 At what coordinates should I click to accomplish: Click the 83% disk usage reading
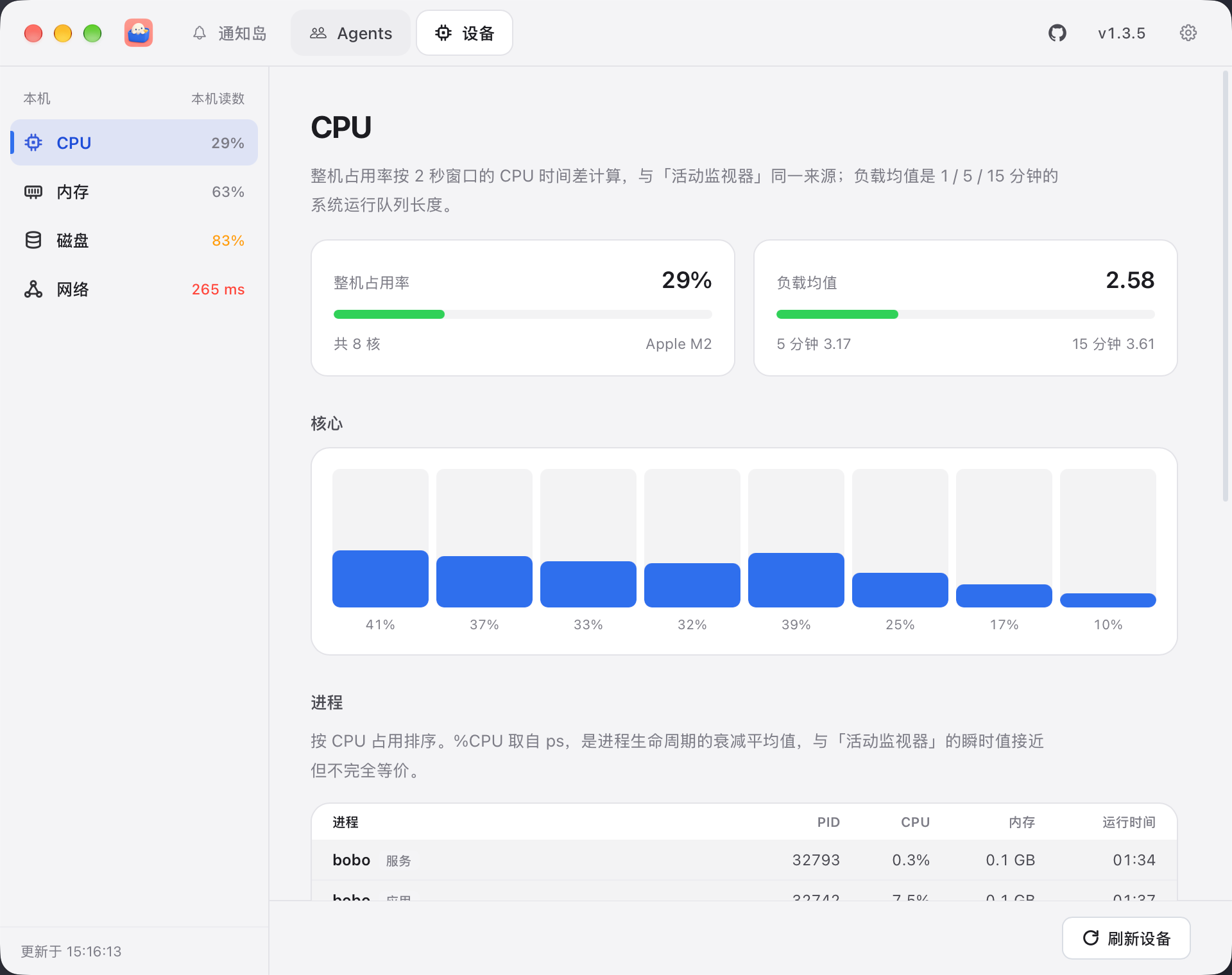(228, 241)
